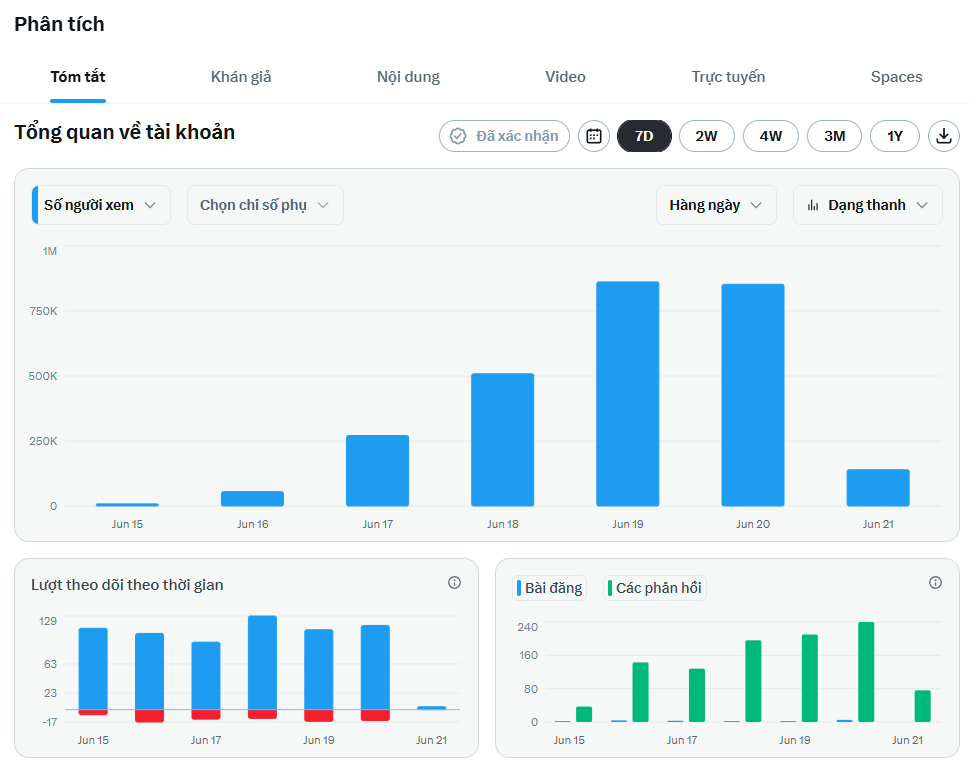Click the 750K axis label
The image size is (970, 760).
point(43,311)
